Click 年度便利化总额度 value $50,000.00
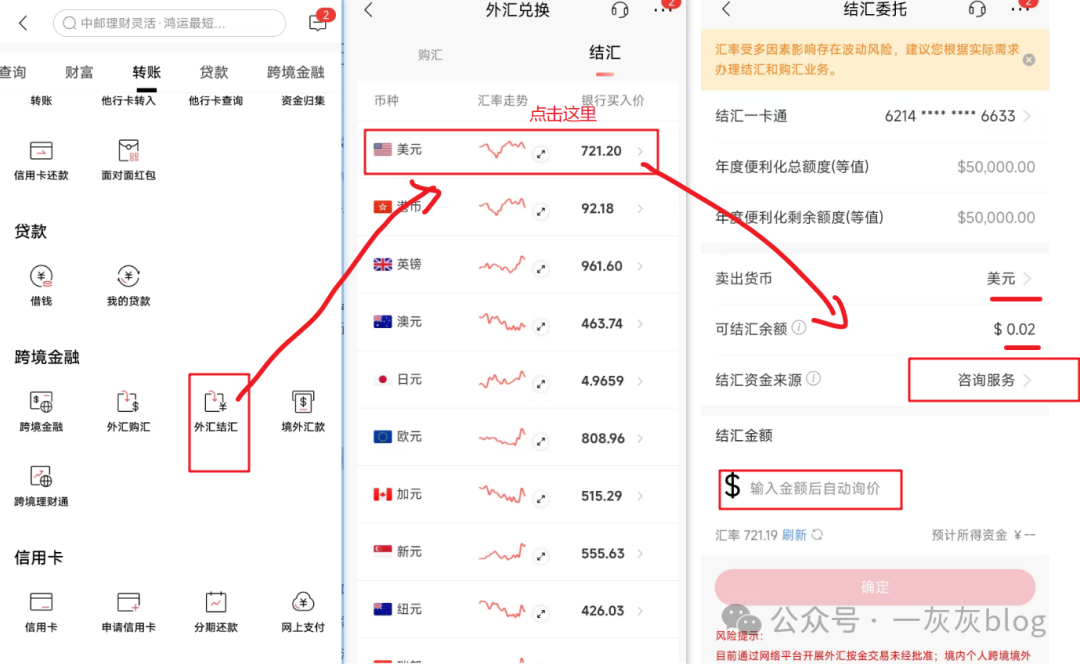Screen dimensions: 1080x664 tap(996, 167)
